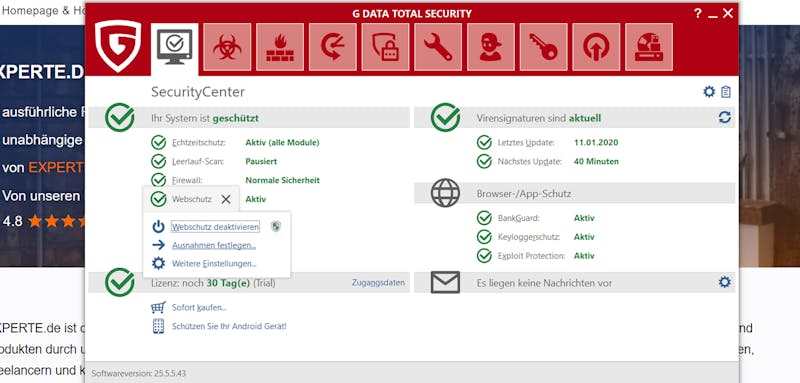Click the large check beside Ihr System ist geschützt
800x383 pixels.
pyautogui.click(x=120, y=117)
